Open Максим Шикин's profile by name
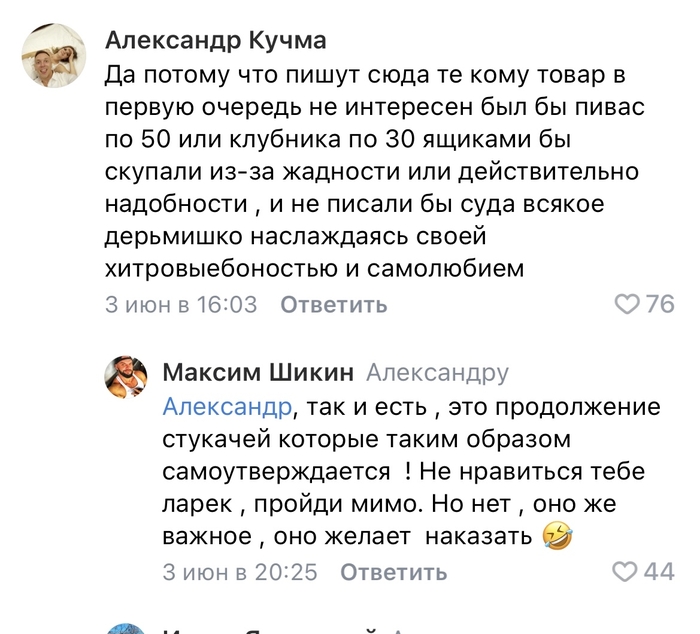Screen dimensions: 700x634 tap(258, 373)
